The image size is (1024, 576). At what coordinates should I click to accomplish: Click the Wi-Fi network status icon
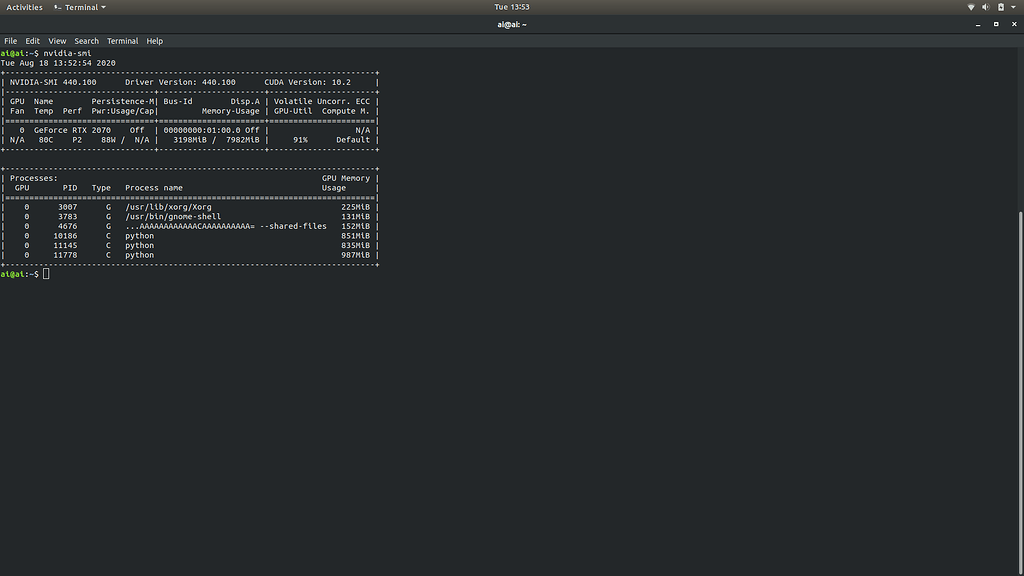[971, 7]
